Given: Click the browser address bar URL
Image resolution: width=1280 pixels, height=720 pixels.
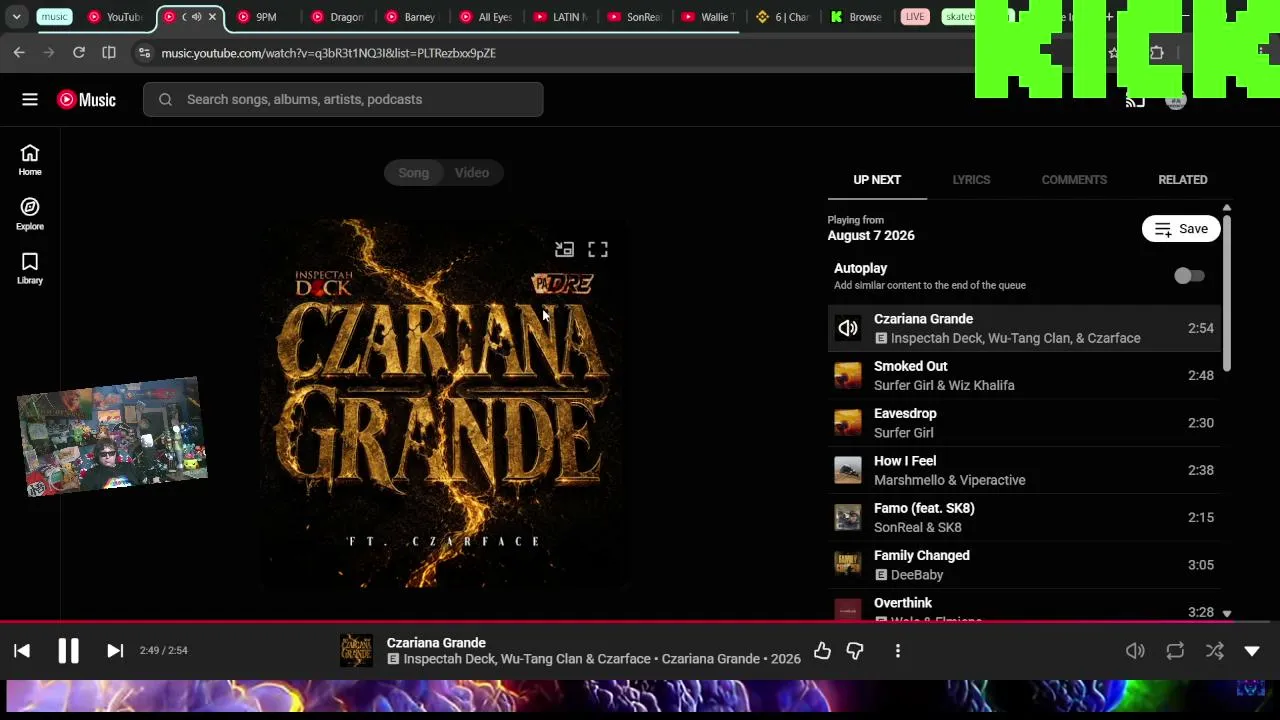Looking at the screenshot, I should [x=329, y=53].
